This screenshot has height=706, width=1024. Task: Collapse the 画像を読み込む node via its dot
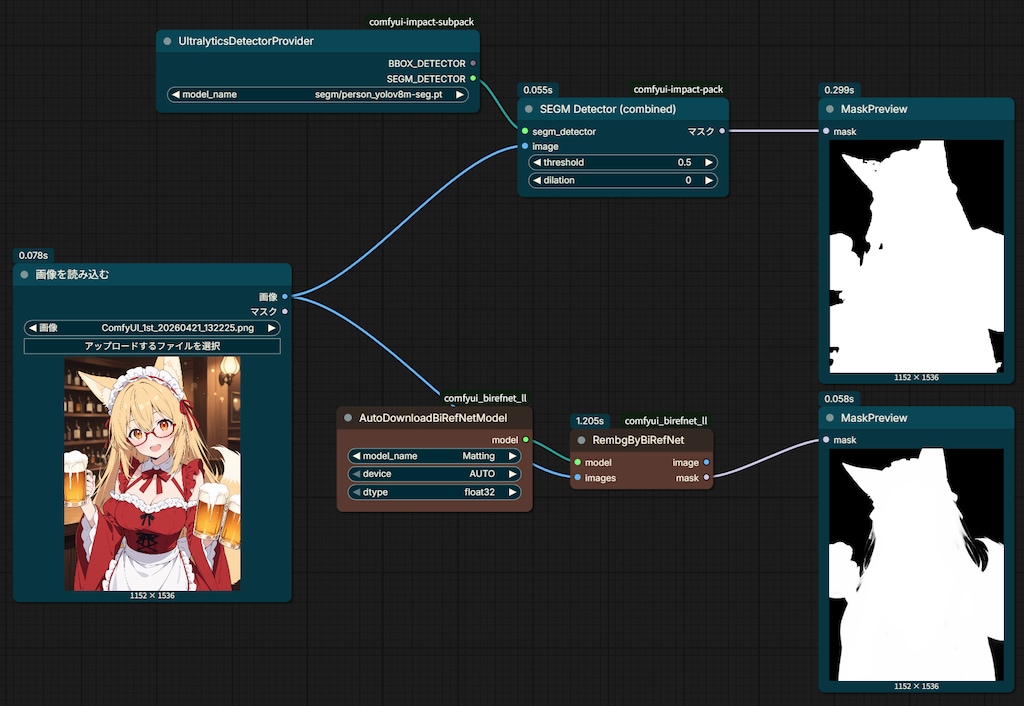tap(24, 275)
